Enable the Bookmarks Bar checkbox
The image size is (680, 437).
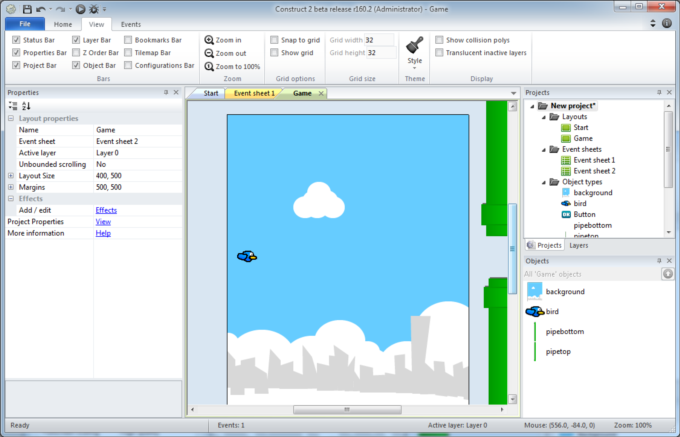click(128, 40)
